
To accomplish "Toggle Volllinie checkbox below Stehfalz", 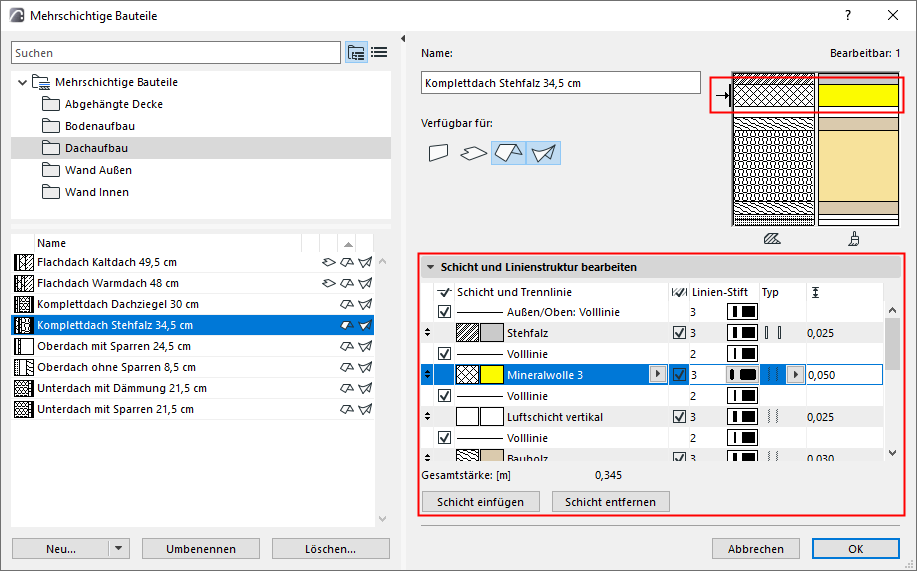I will point(444,354).
